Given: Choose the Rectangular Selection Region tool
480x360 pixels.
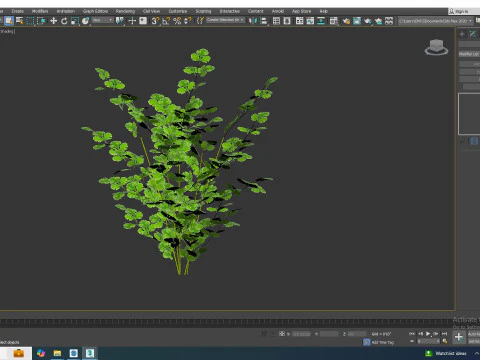Looking at the screenshot, I should (x=30, y=21).
